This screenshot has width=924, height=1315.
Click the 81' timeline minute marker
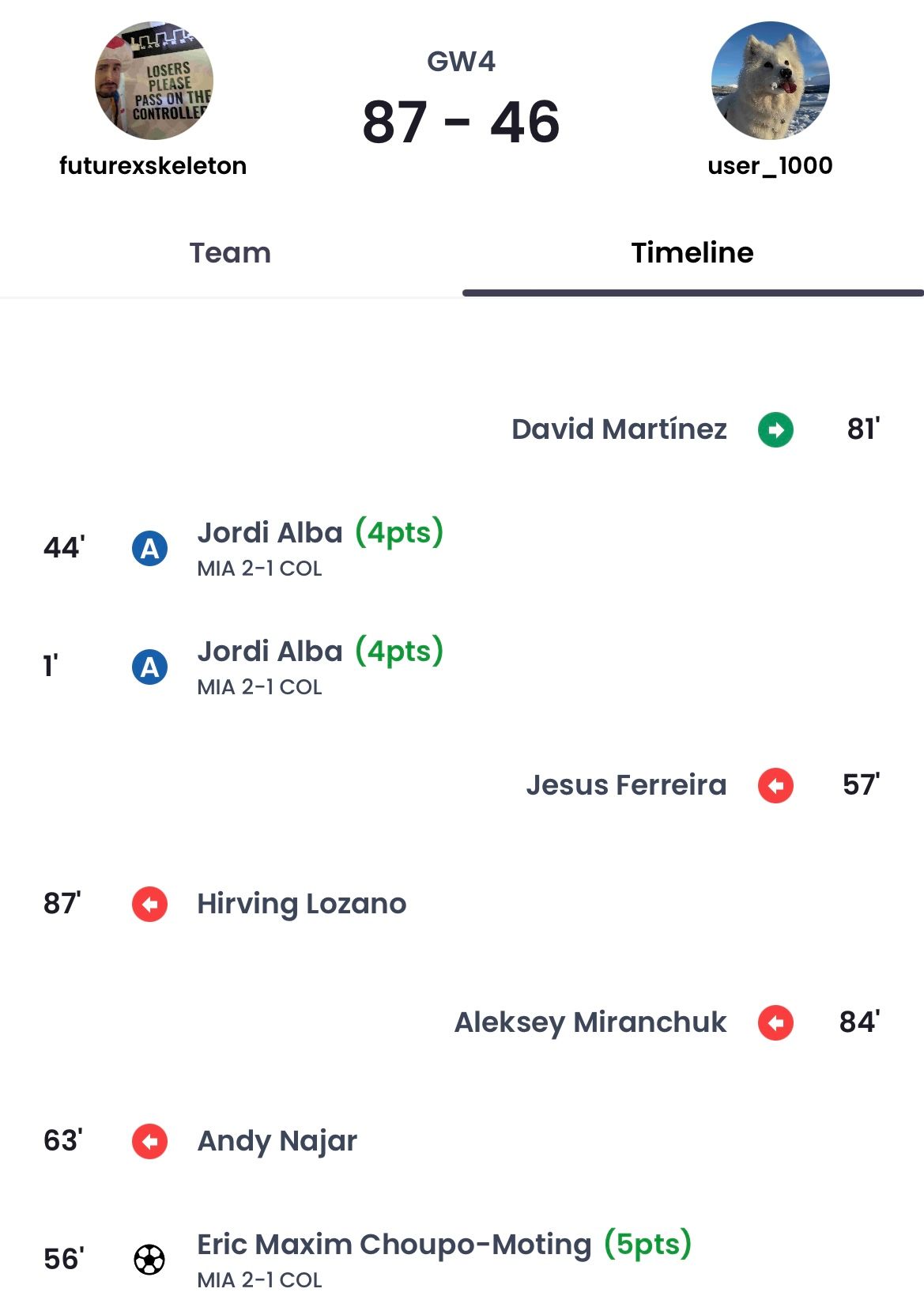pos(863,429)
